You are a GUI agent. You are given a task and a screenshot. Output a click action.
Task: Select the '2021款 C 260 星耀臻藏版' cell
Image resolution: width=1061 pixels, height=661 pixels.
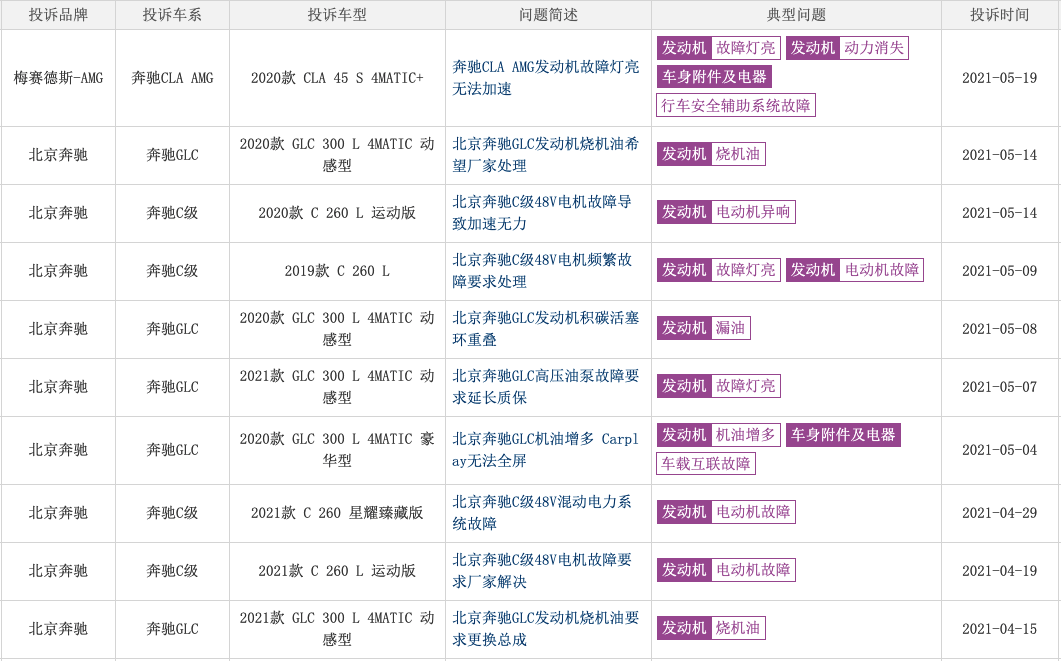337,513
